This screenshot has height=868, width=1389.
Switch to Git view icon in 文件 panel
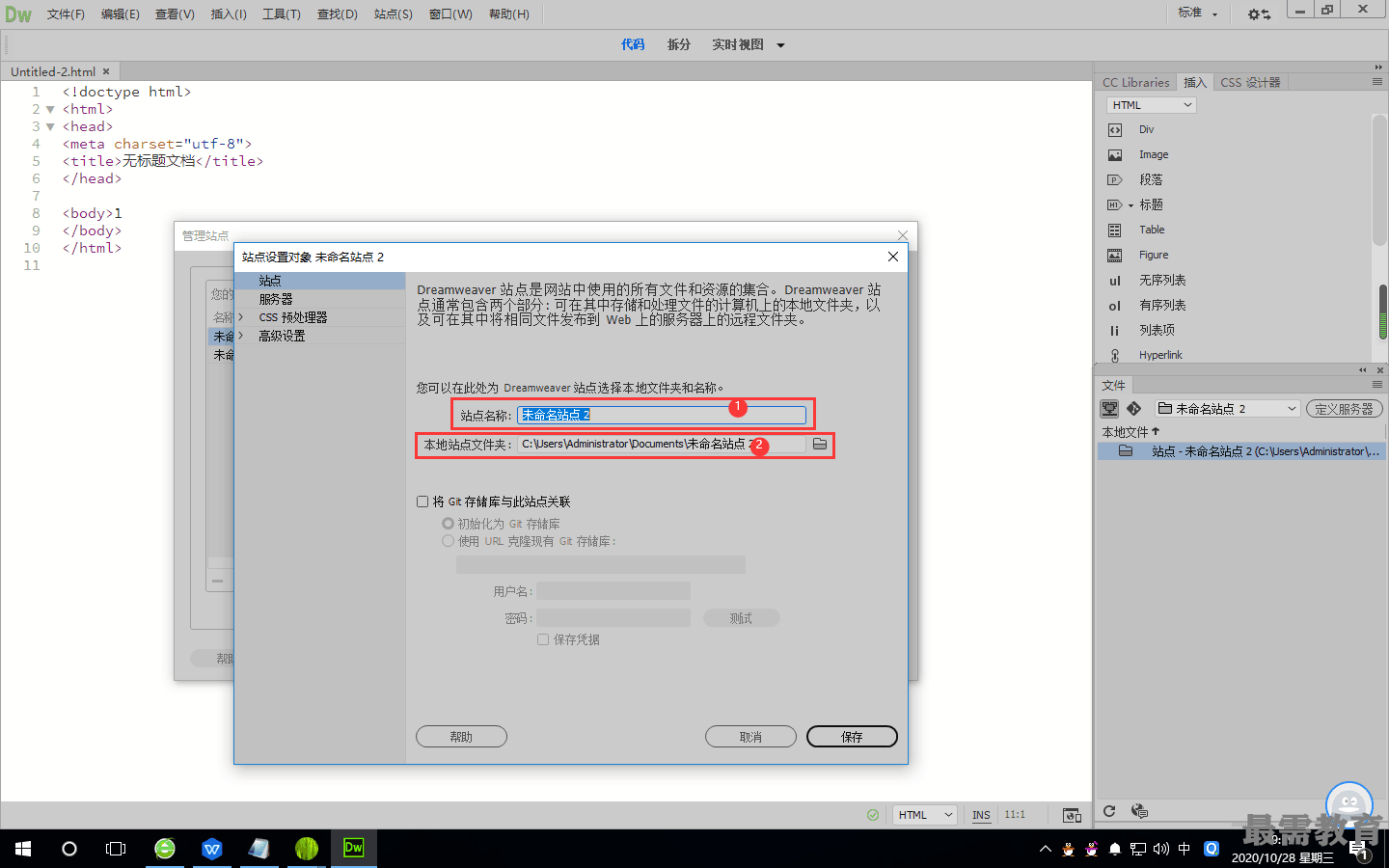[x=1134, y=409]
